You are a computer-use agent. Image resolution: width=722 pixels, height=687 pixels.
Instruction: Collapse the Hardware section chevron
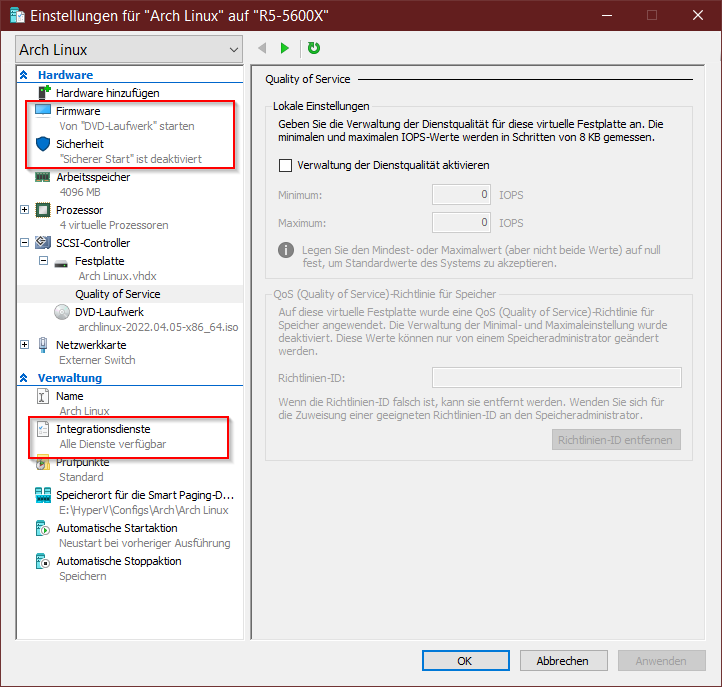pos(24,75)
